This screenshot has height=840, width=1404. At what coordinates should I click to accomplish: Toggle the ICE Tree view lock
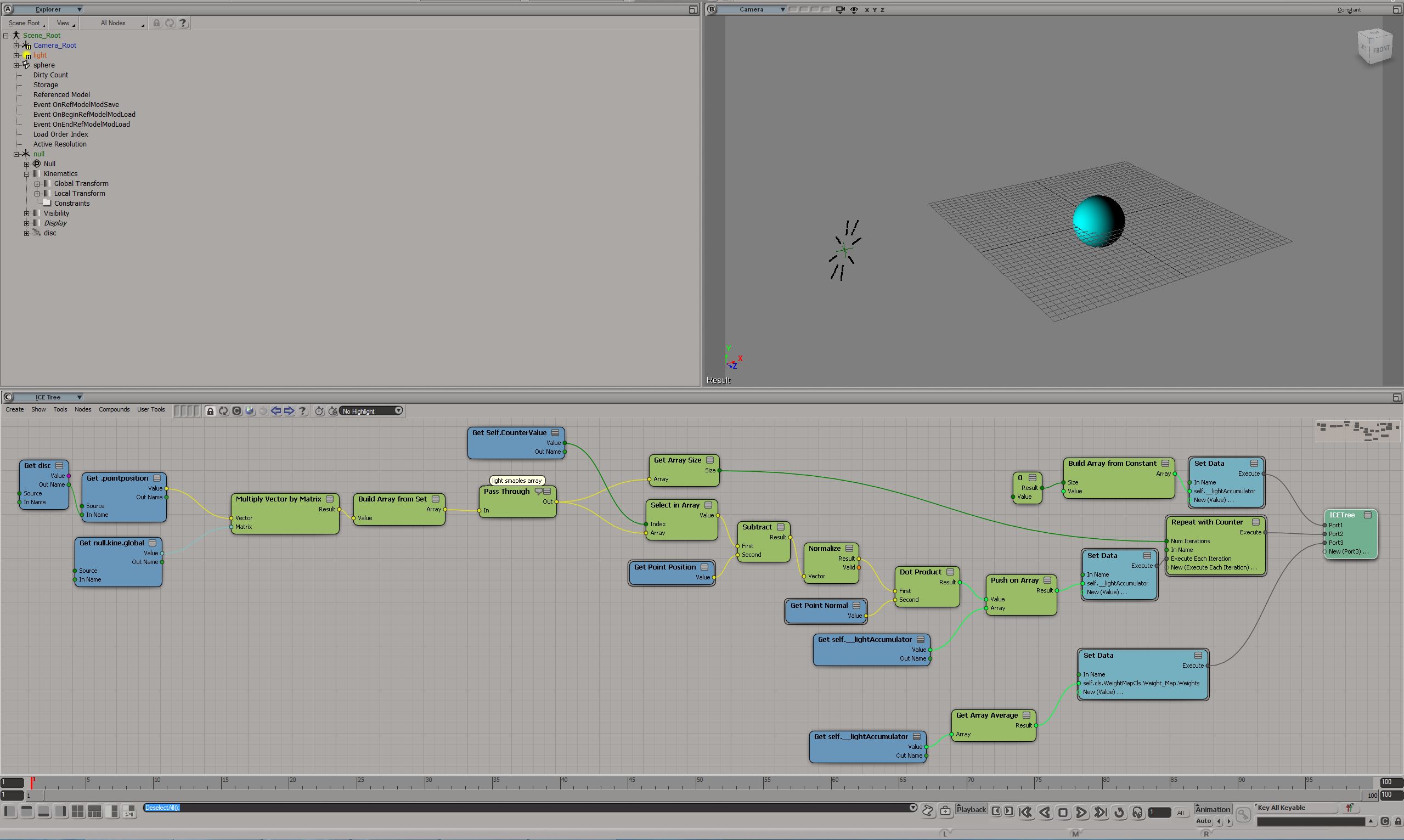[210, 411]
